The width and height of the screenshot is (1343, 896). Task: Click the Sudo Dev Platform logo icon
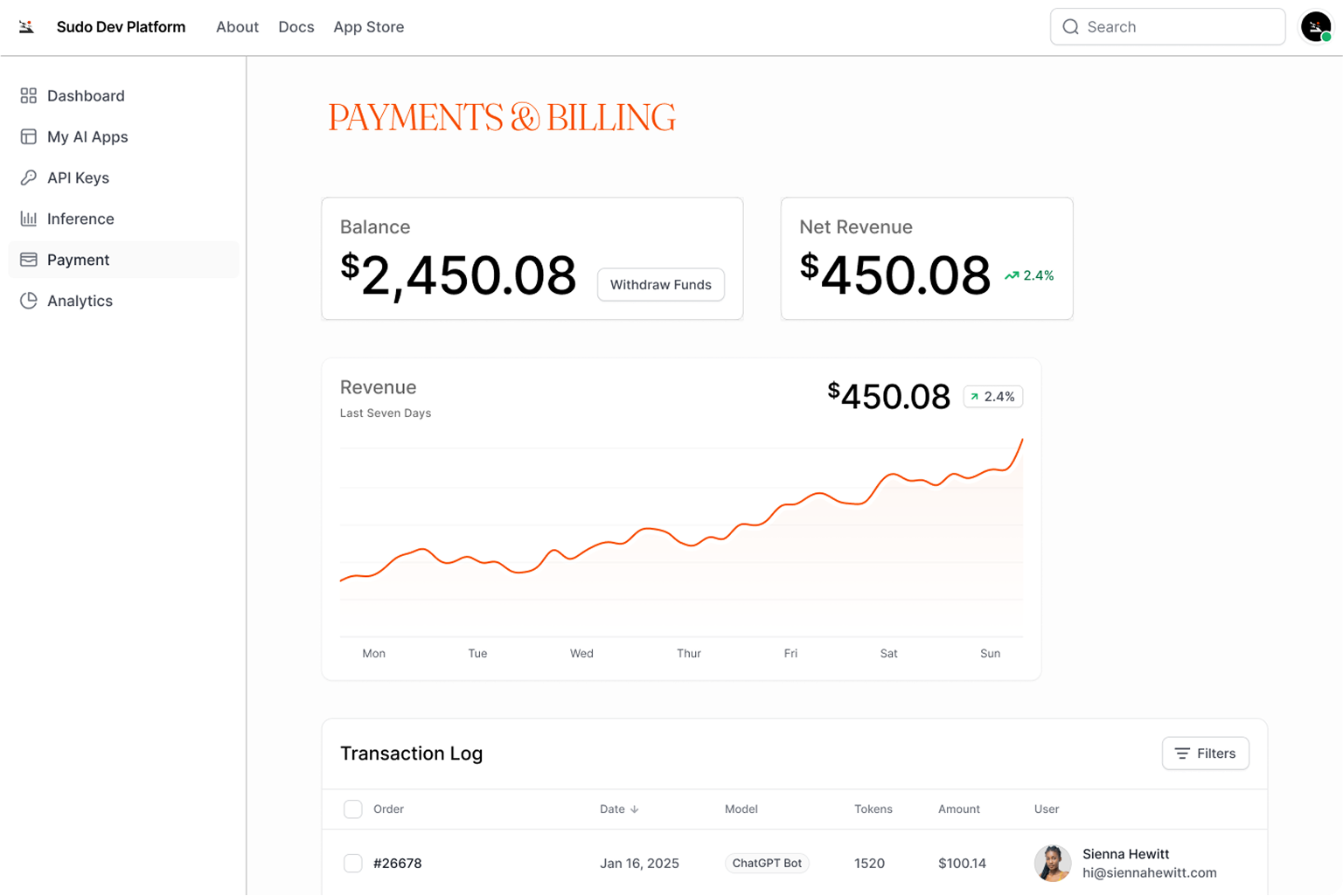27,27
